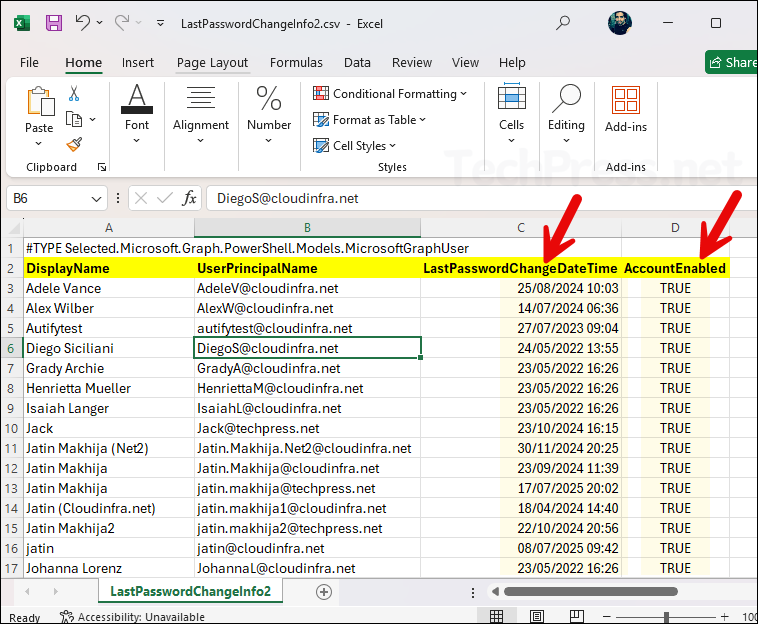758x624 pixels.
Task: Switch to Page Break Preview icon
Action: (x=577, y=616)
